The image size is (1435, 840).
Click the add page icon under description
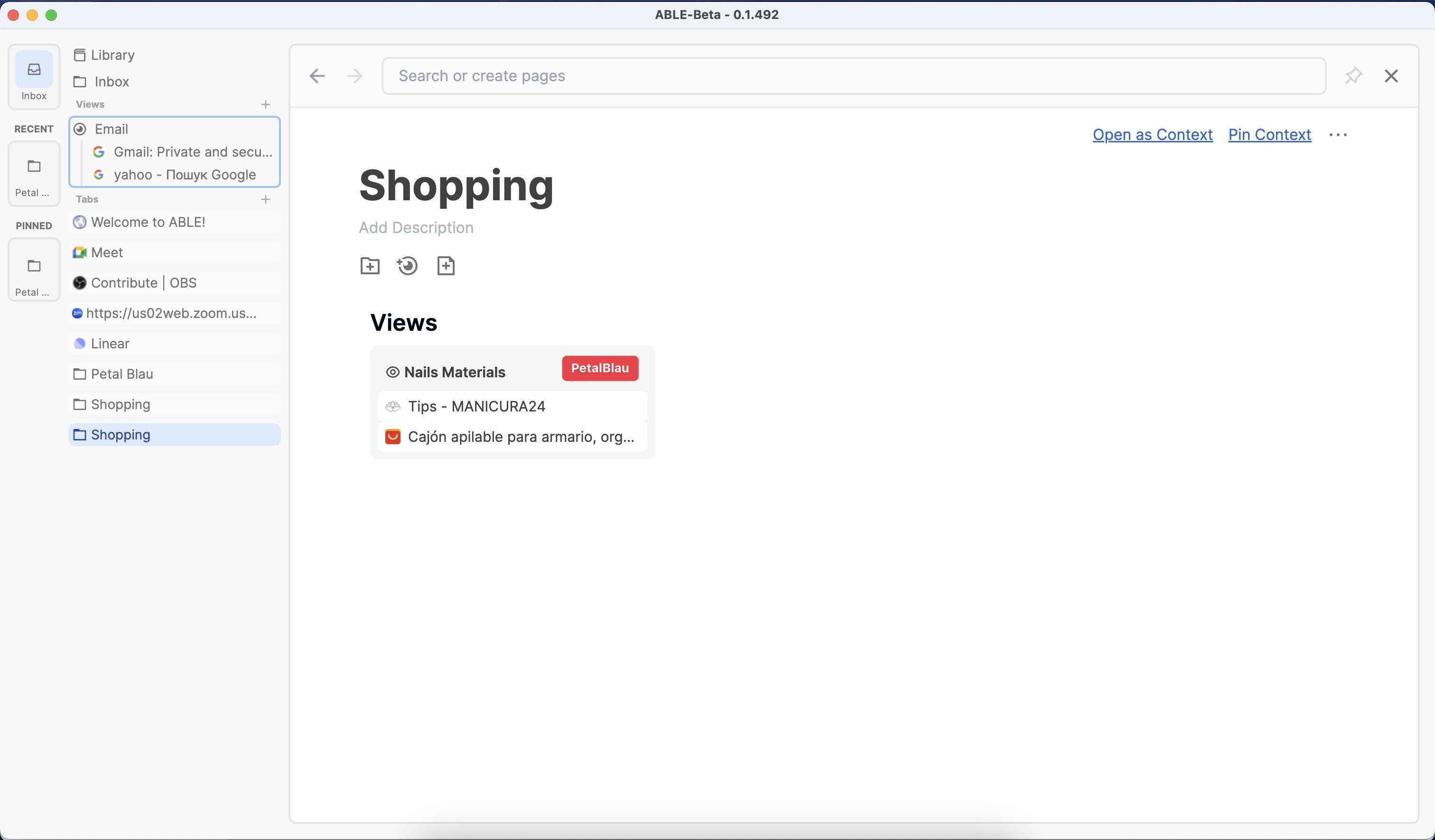(x=445, y=266)
